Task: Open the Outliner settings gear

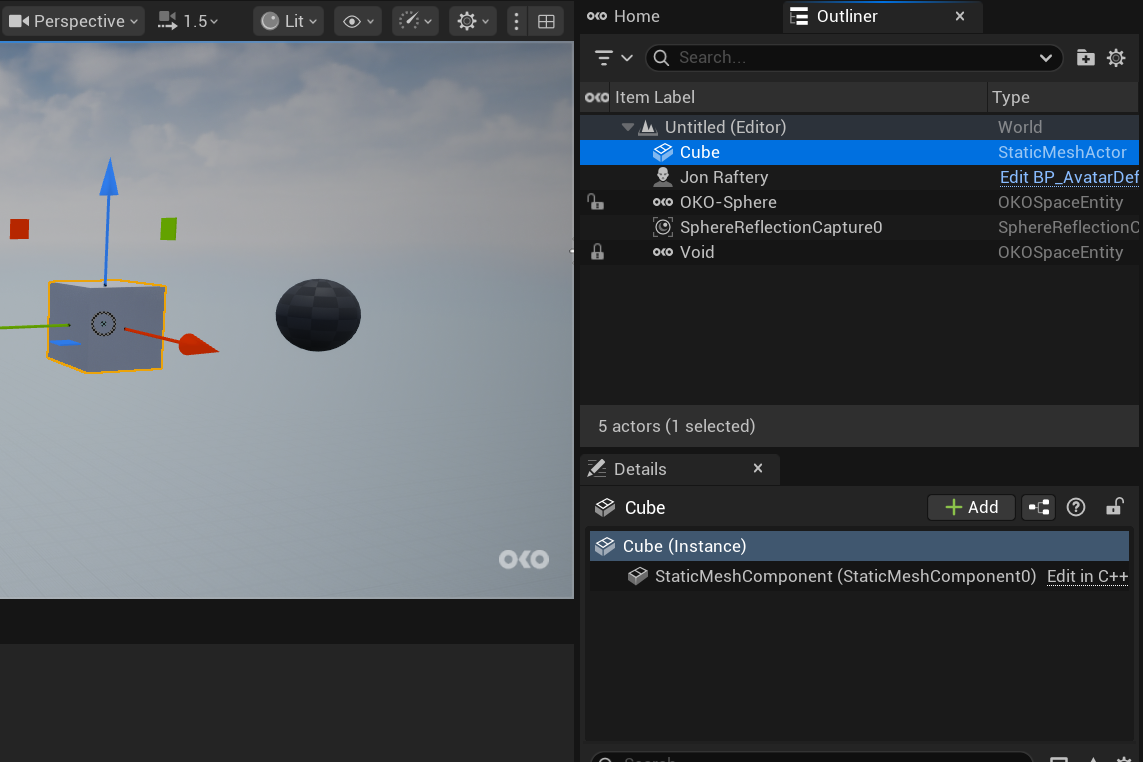Action: click(1116, 58)
